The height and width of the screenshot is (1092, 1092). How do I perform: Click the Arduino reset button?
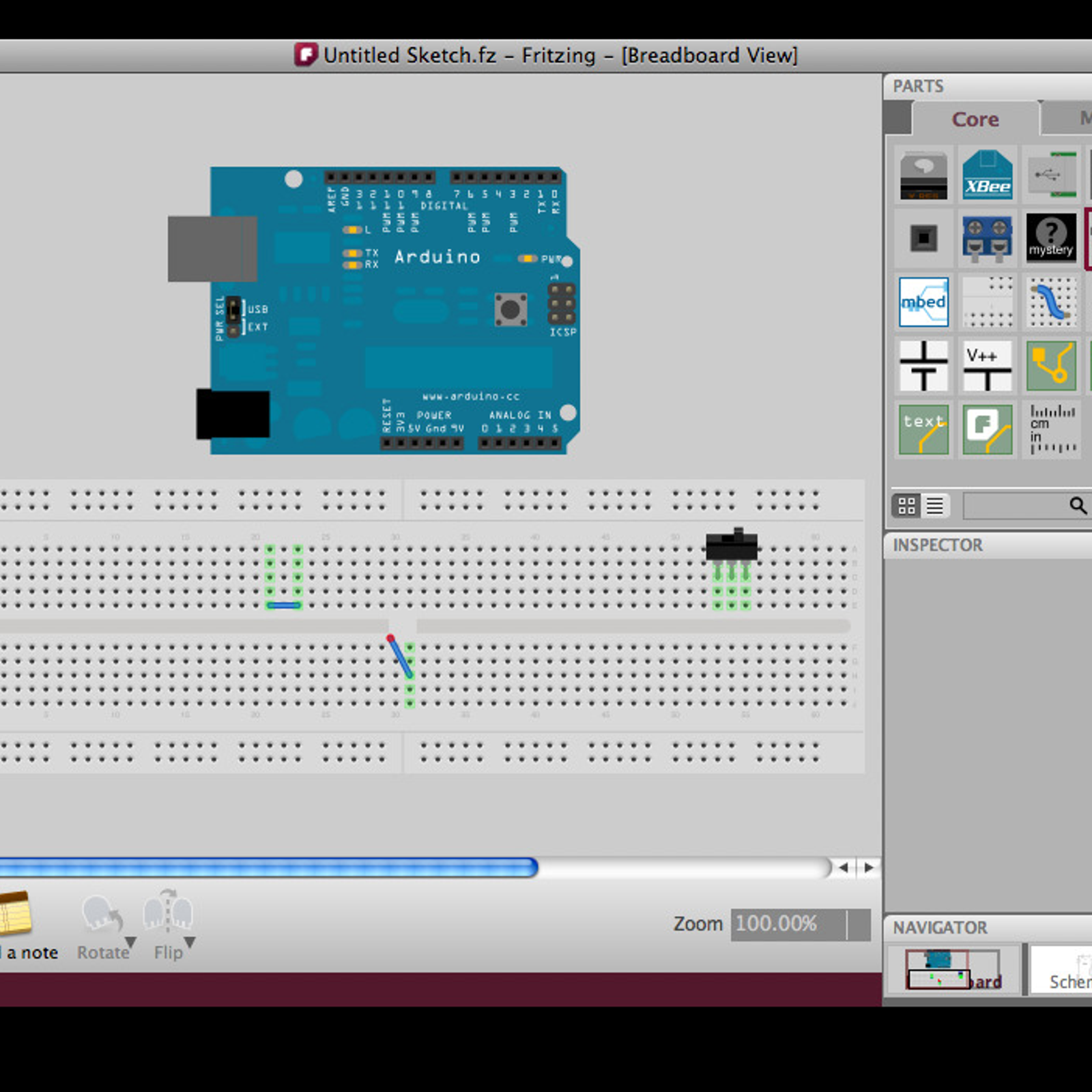(511, 310)
